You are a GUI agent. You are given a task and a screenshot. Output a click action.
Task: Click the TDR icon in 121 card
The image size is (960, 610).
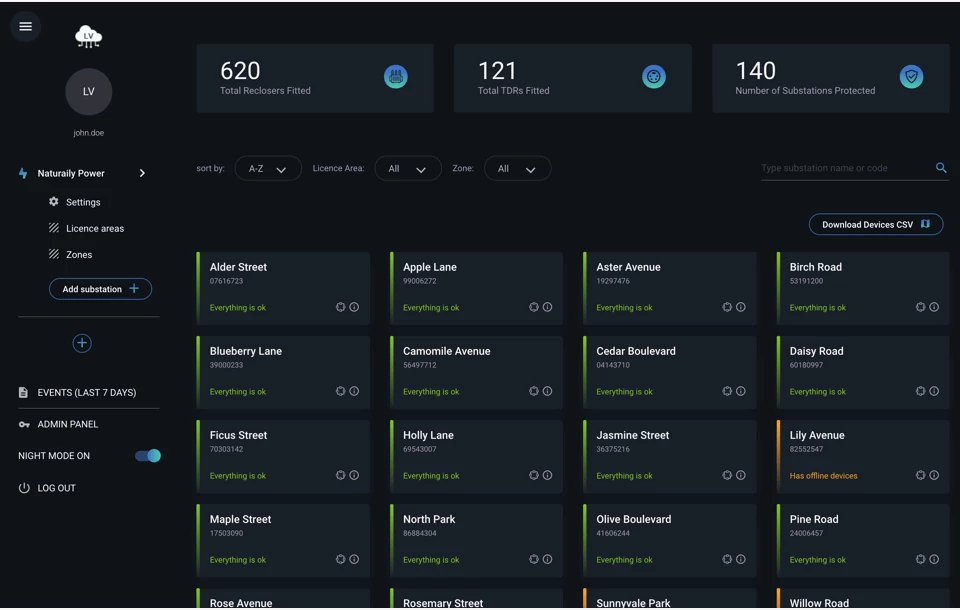[653, 77]
